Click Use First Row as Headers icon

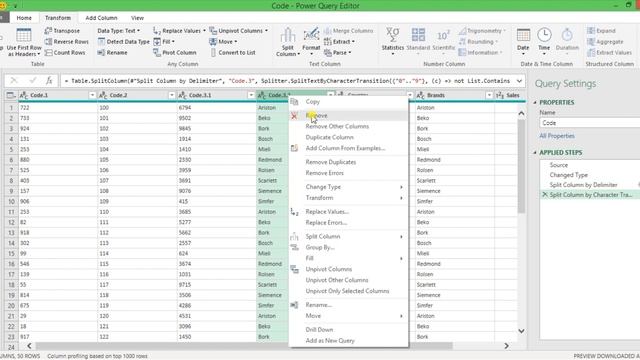coord(24,36)
